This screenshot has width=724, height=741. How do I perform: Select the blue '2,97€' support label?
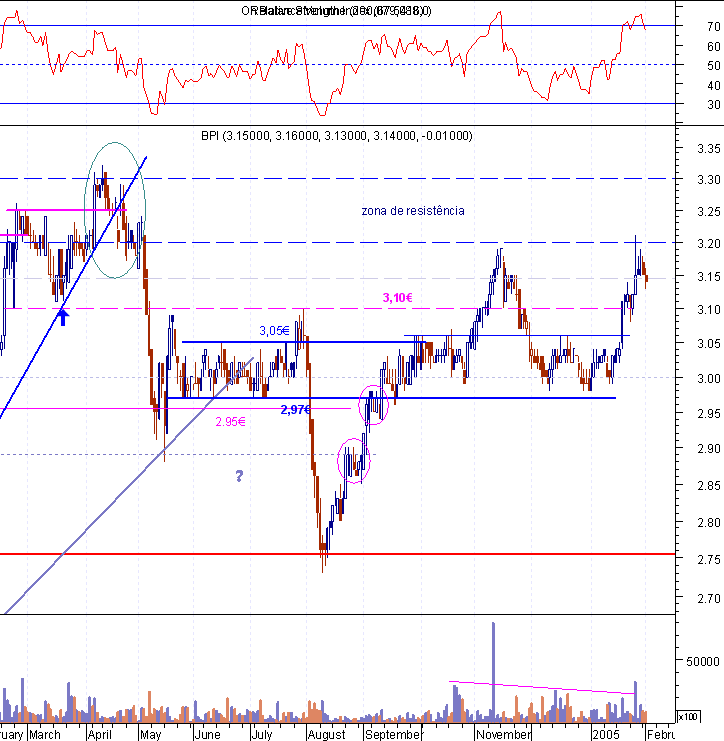click(295, 410)
